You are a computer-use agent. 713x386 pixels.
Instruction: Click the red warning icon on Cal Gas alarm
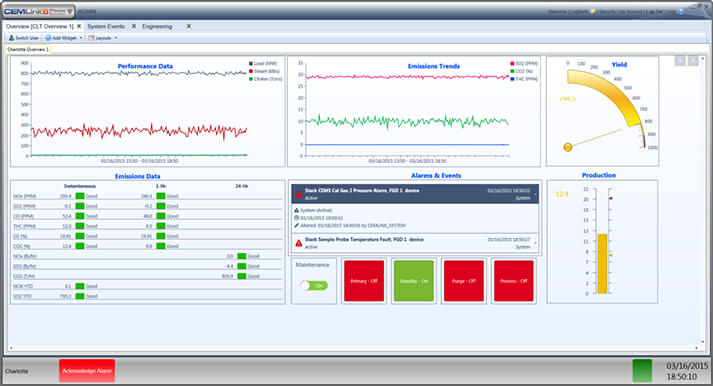[298, 194]
